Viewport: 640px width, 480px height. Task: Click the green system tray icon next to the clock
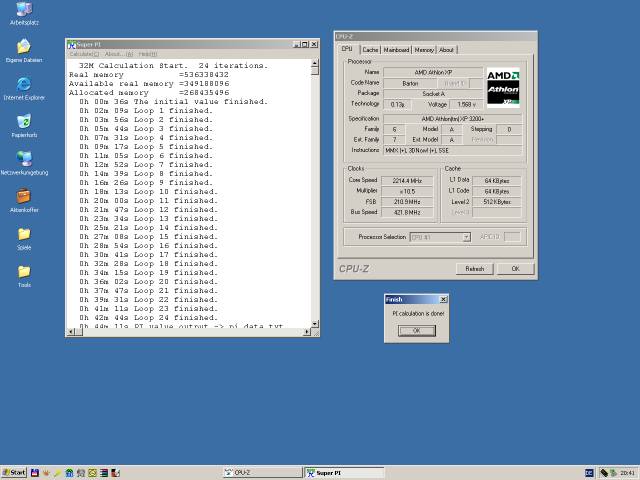613,473
